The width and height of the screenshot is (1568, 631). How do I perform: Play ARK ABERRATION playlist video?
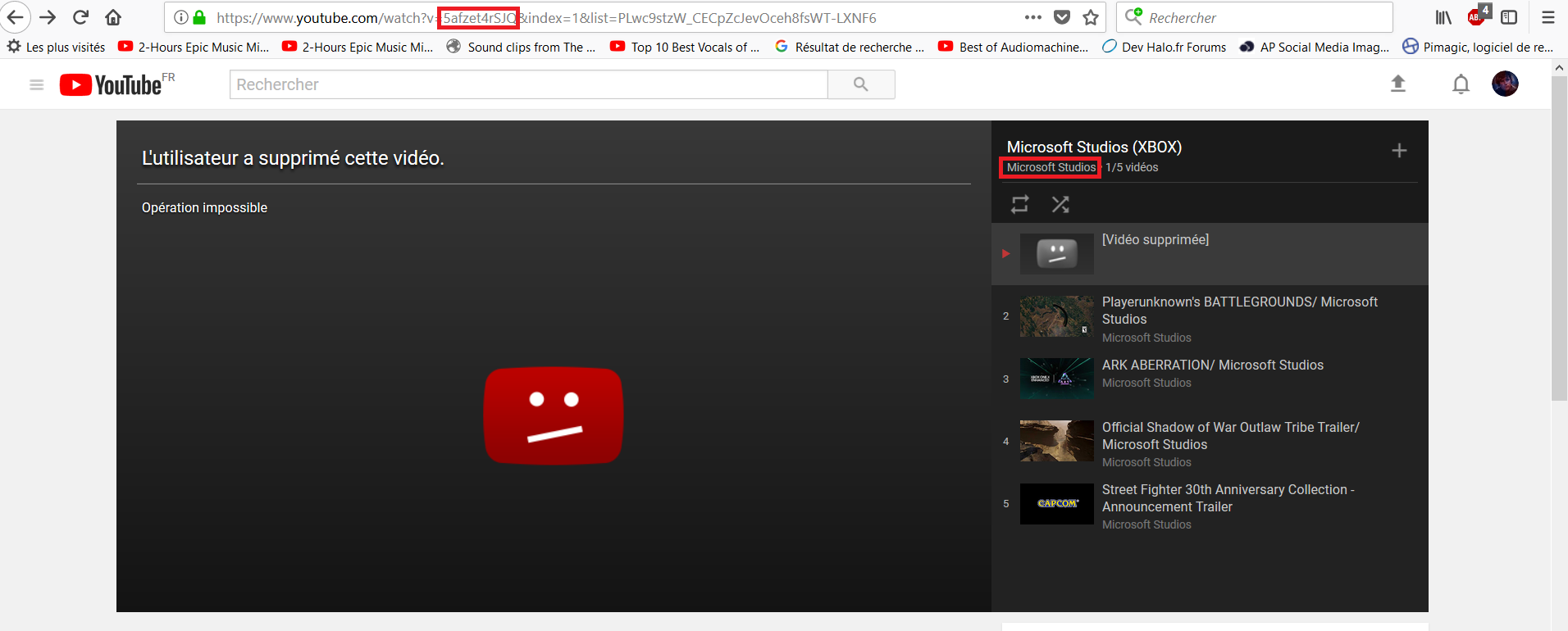pos(1212,365)
